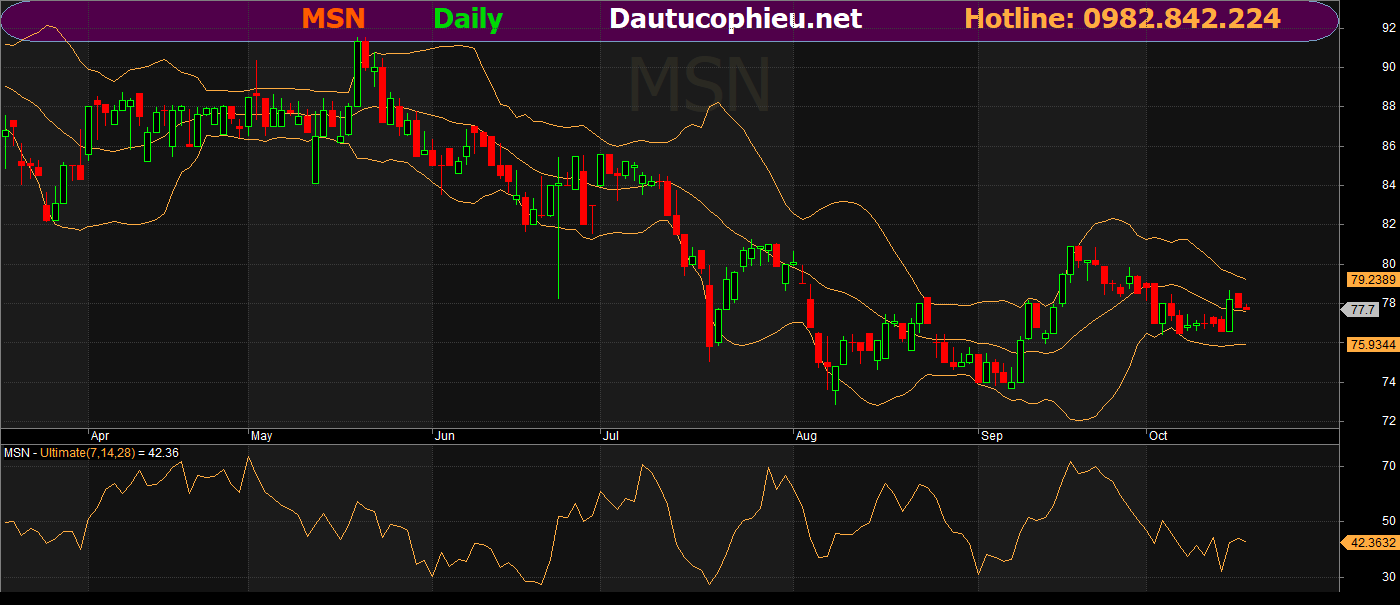1400x605 pixels.
Task: Click the large gray MSN watermark
Action: click(x=699, y=84)
